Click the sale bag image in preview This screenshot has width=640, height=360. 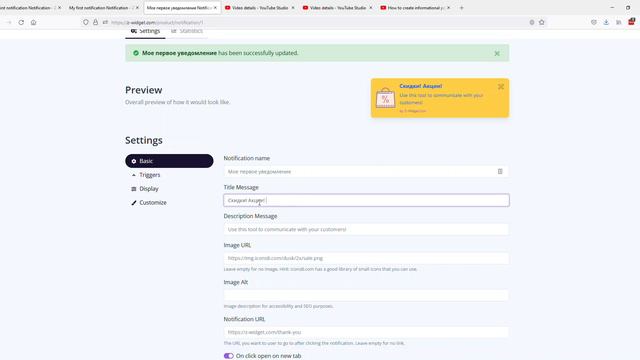coord(385,98)
